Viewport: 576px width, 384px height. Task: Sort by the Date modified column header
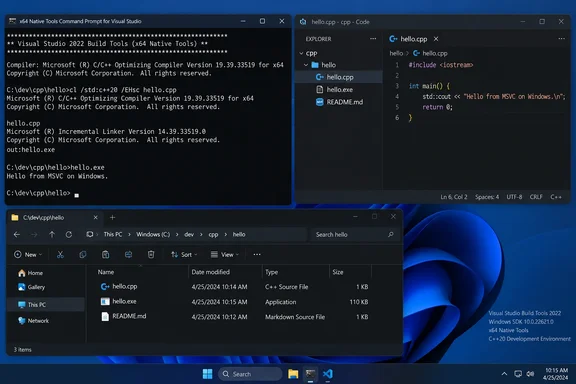(210, 272)
